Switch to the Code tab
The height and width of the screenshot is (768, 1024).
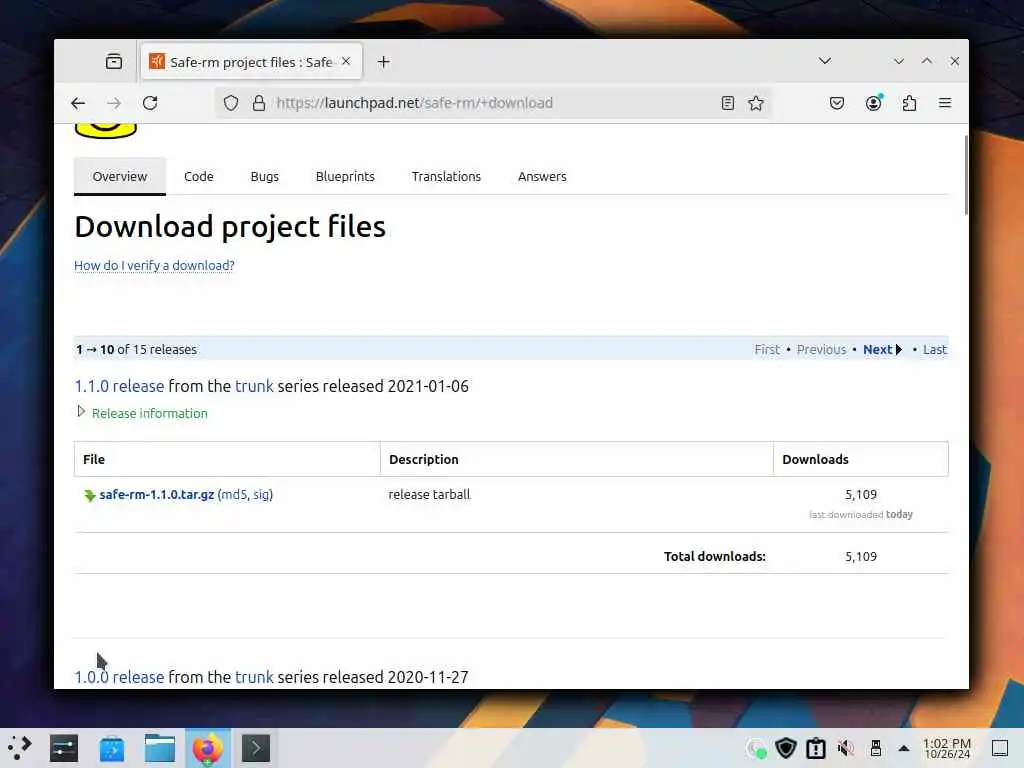pyautogui.click(x=199, y=176)
